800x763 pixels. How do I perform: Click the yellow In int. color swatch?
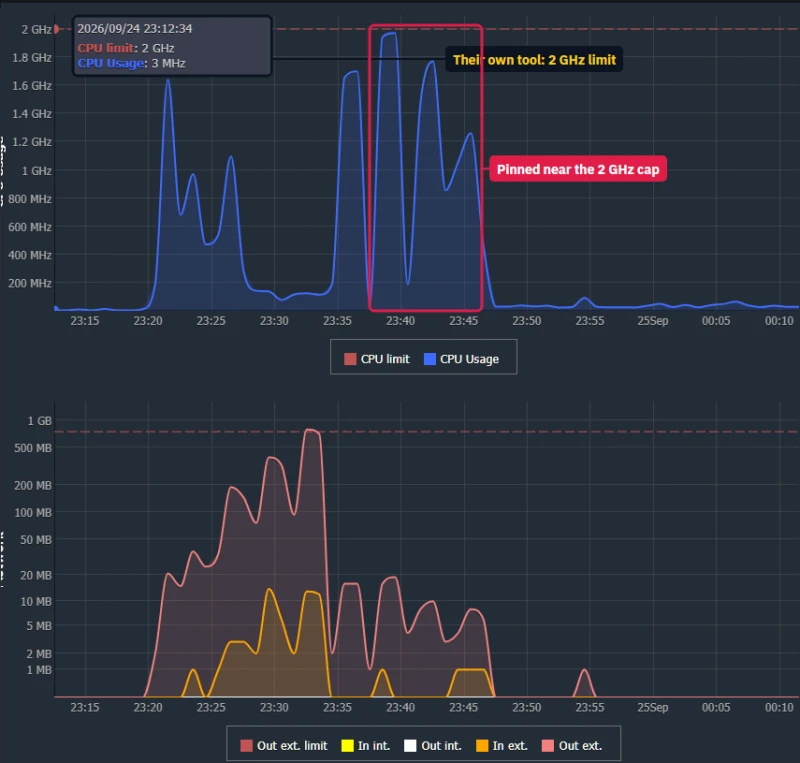point(347,746)
